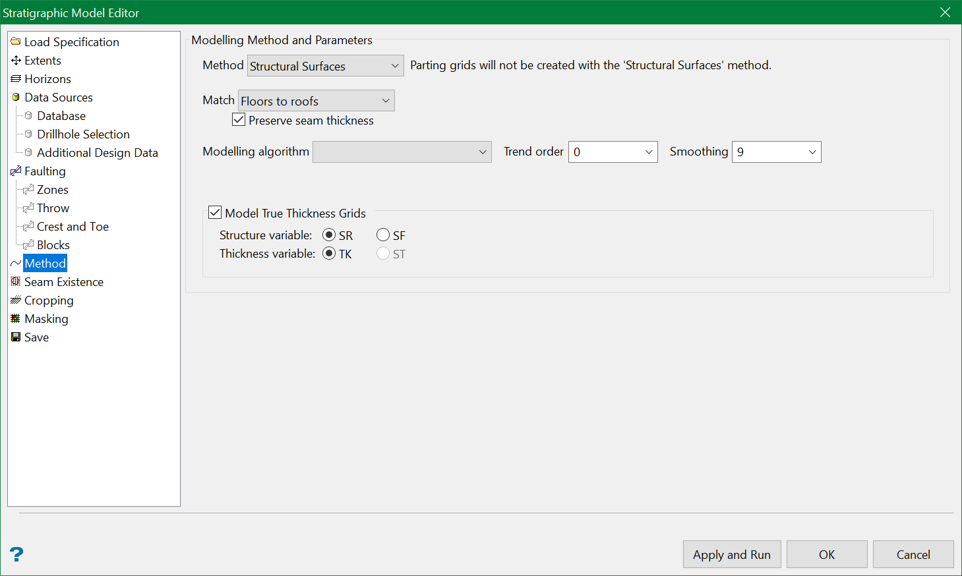
Task: Click the Data Sources cylinder icon
Action: click(x=15, y=97)
